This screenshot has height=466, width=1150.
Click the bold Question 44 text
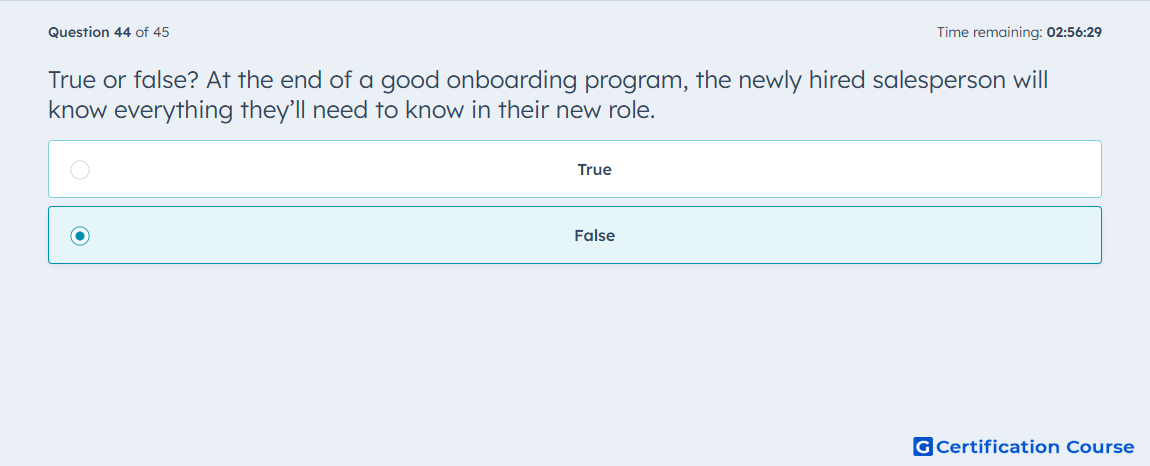90,32
